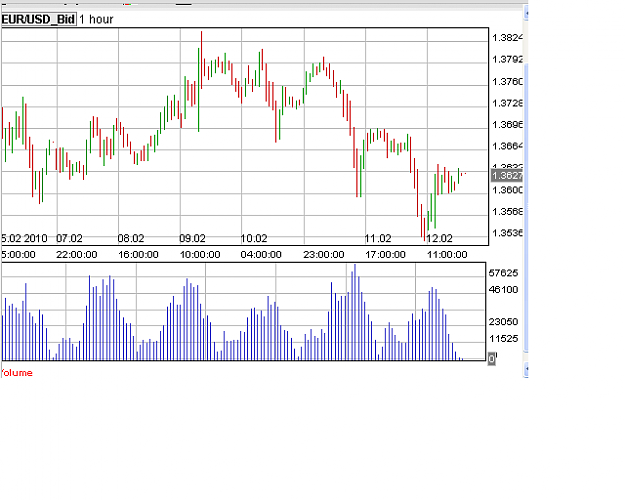625x500 pixels.
Task: Click the 10:00:00 time label
Action: (x=200, y=254)
